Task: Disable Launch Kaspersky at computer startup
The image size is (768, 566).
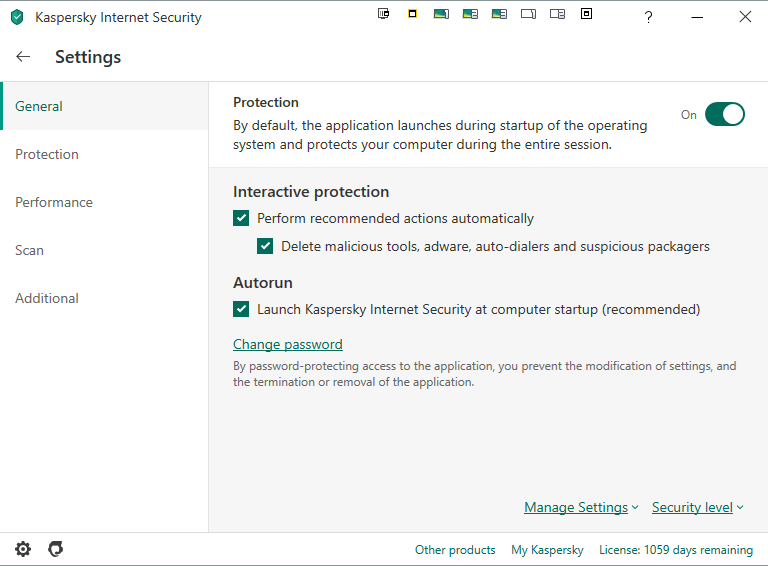Action: coord(241,309)
